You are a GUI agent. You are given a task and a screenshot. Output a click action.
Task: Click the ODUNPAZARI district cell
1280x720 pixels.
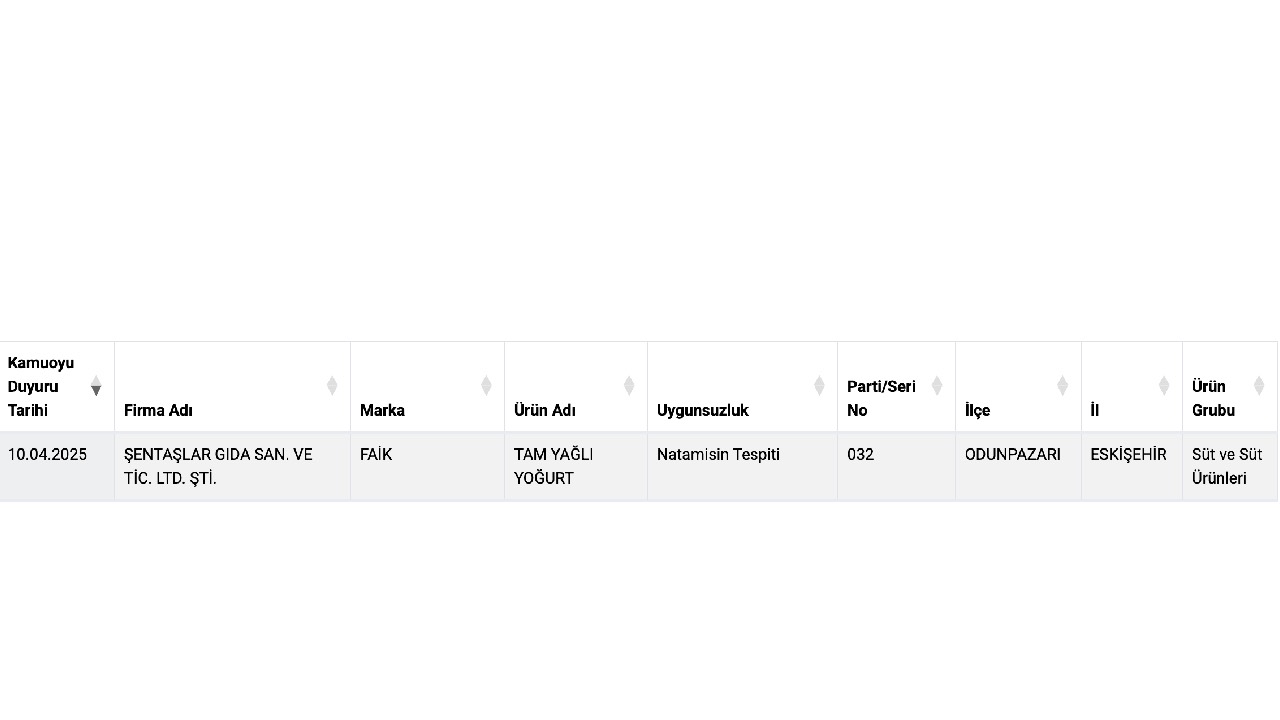pyautogui.click(x=1012, y=455)
